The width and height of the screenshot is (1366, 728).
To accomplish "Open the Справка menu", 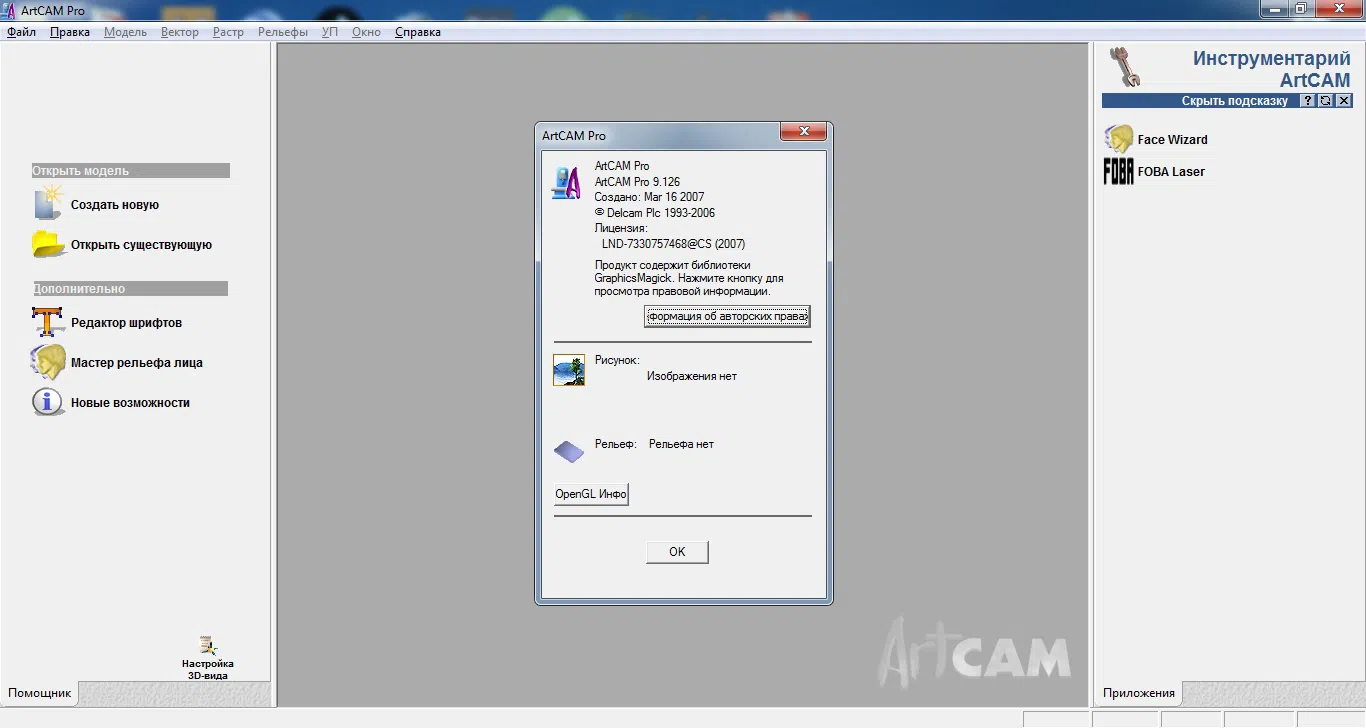I will pyautogui.click(x=418, y=32).
